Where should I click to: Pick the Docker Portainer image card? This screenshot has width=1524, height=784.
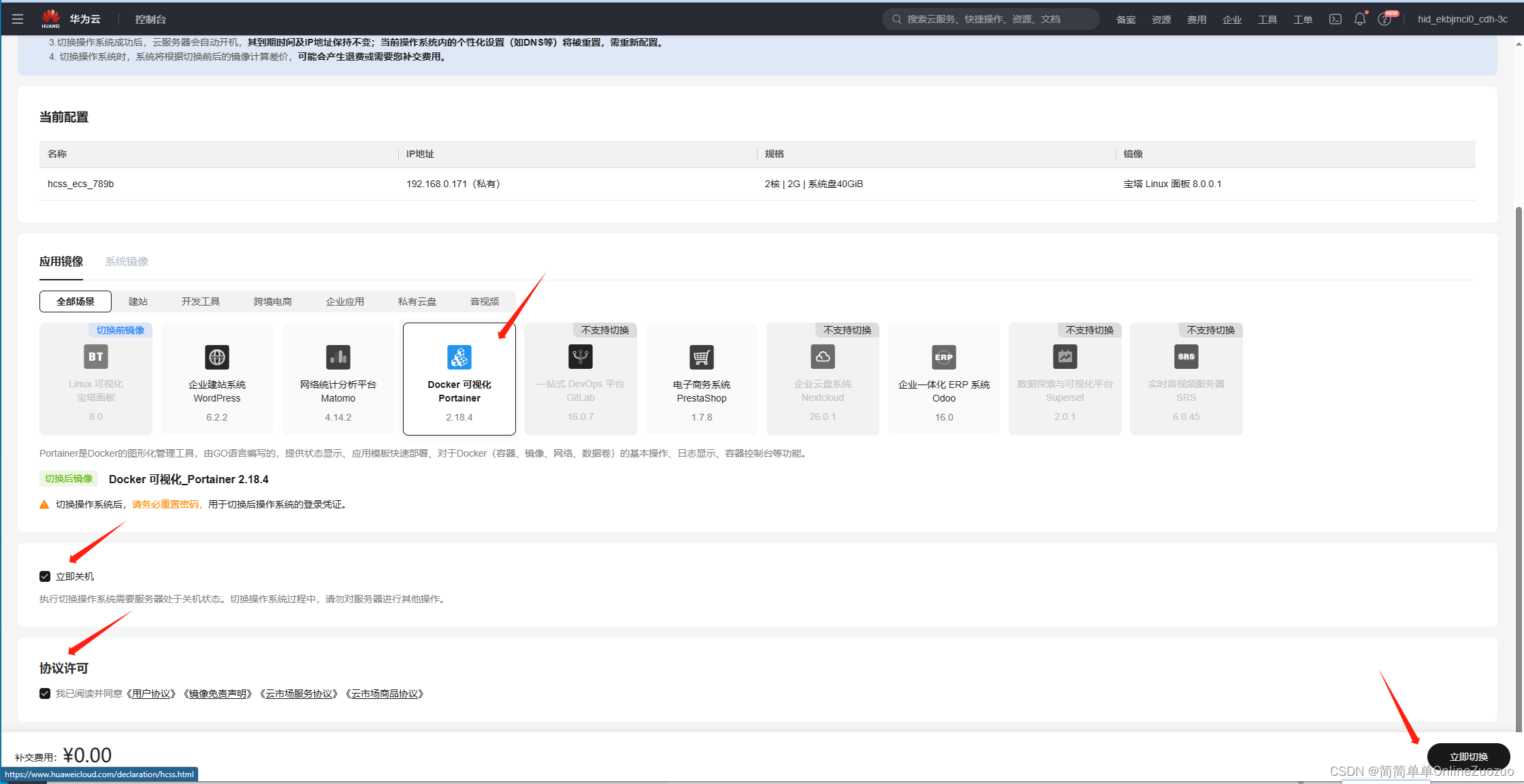tap(459, 379)
